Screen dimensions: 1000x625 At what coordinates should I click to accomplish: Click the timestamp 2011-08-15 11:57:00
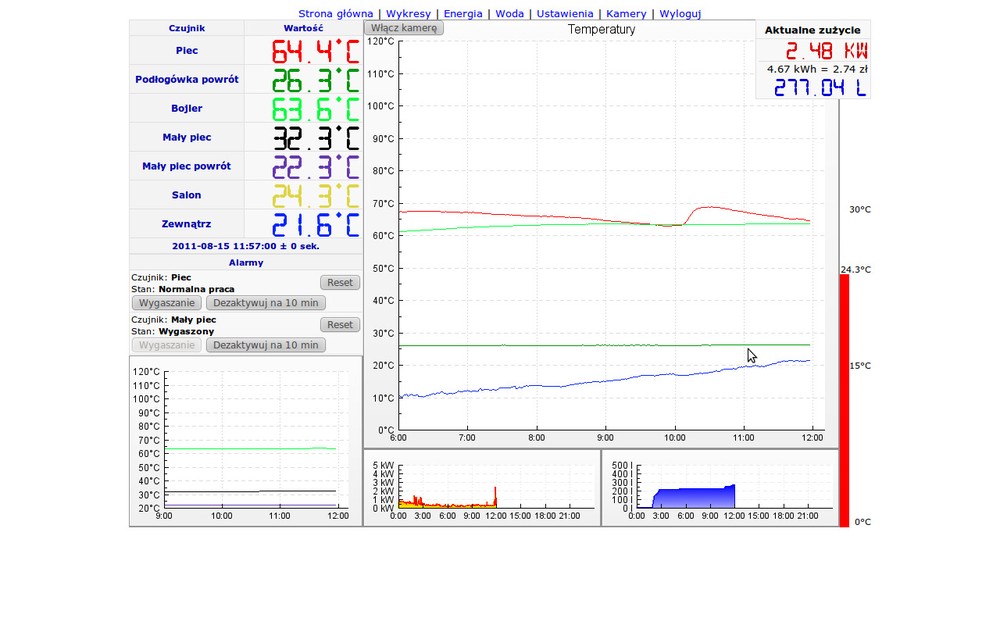click(x=246, y=246)
